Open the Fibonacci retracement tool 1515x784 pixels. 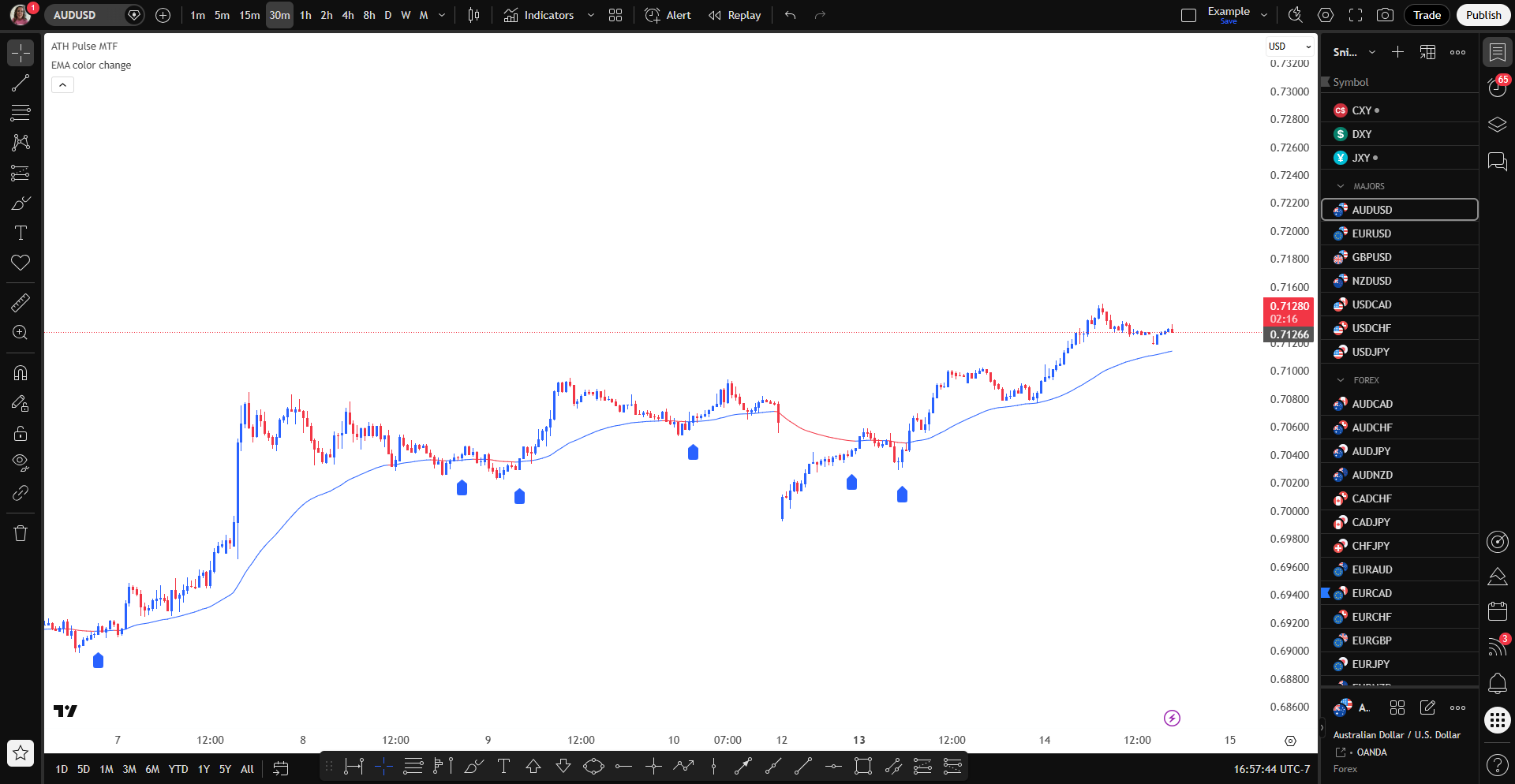[20, 113]
